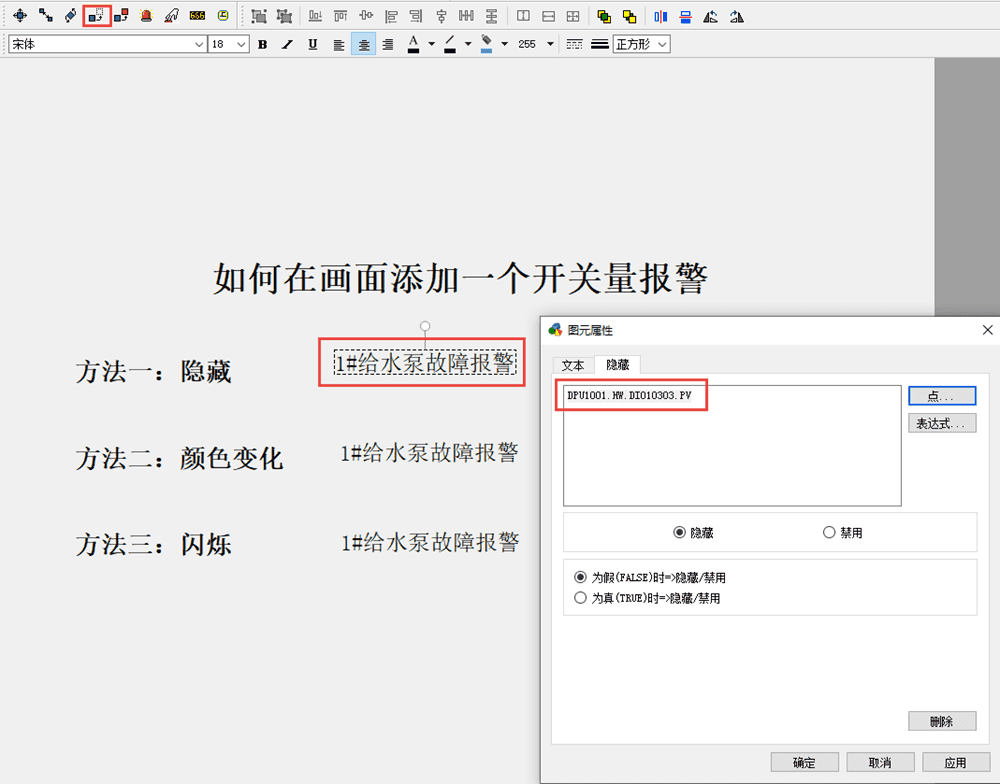Viewport: 1000px width, 784px height.
Task: Toggle italic formatting
Action: 288,44
